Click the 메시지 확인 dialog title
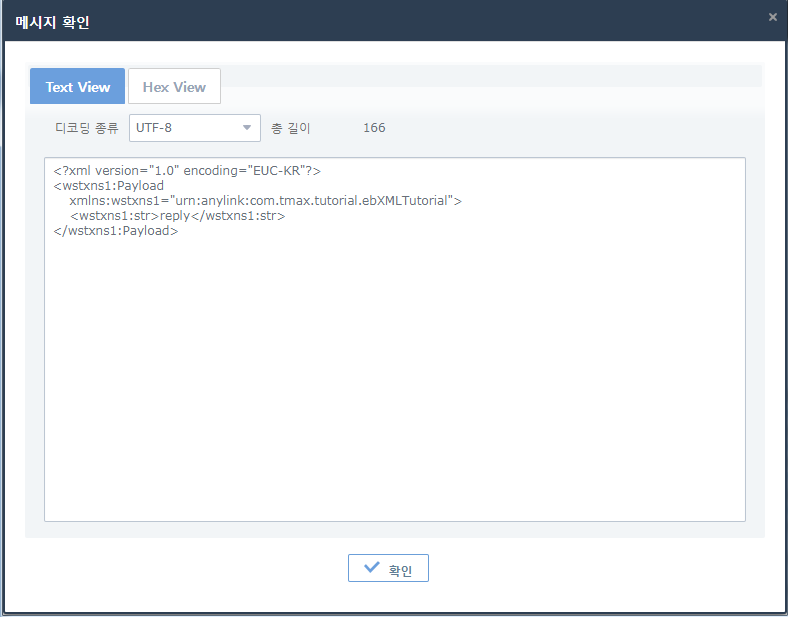 coord(52,21)
